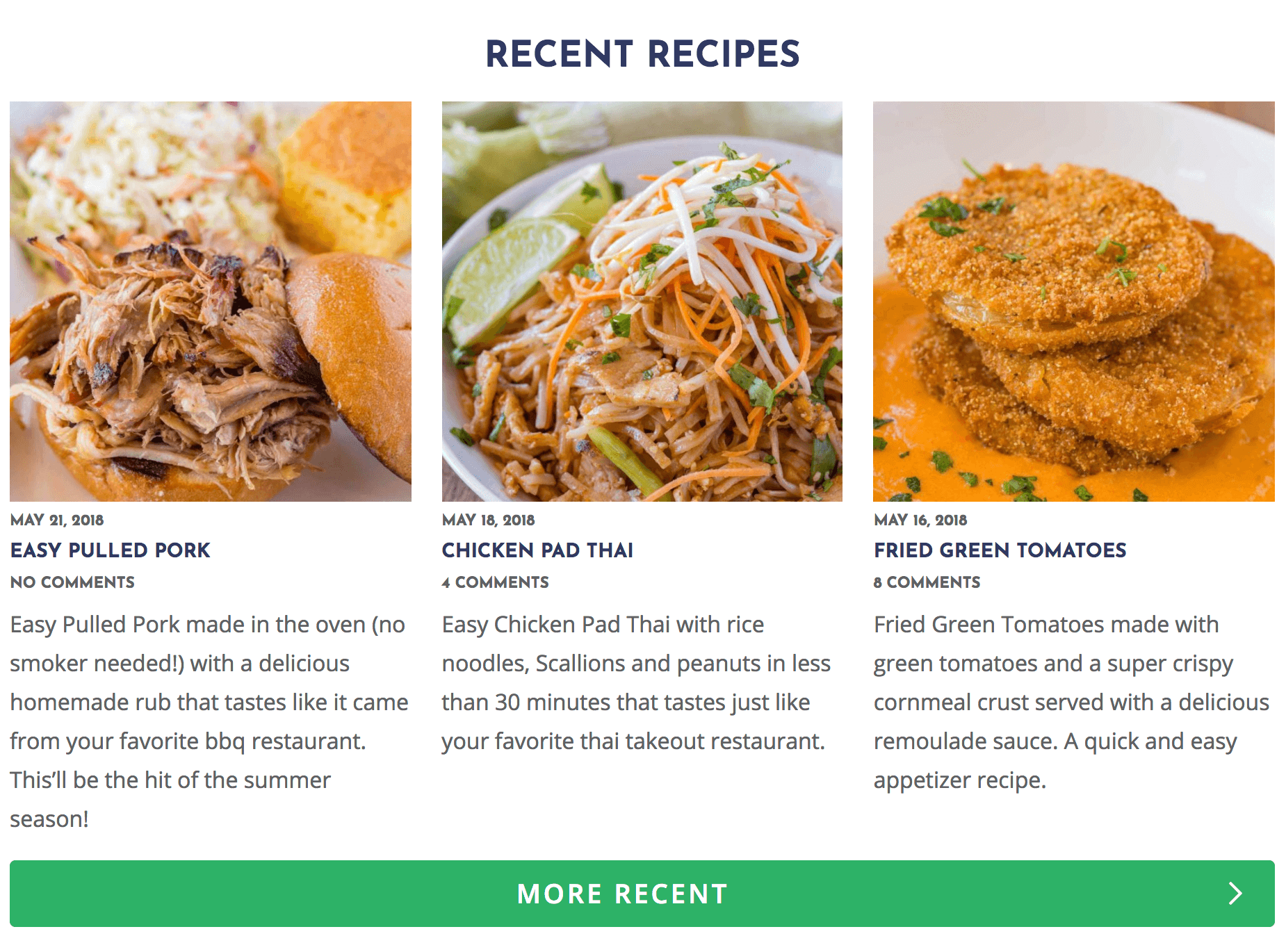Click the chevron arrow on More Recent button

pyautogui.click(x=1235, y=894)
